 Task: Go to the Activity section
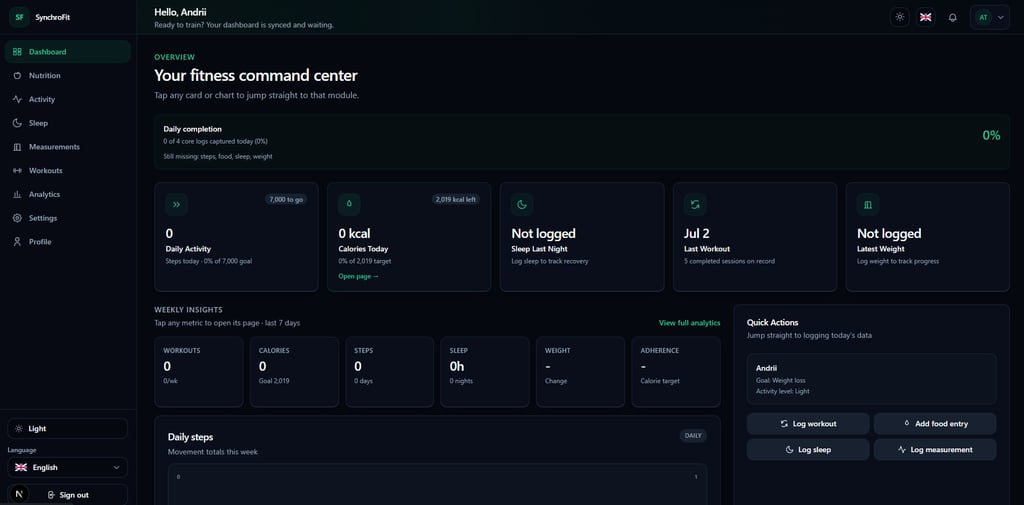pos(67,99)
